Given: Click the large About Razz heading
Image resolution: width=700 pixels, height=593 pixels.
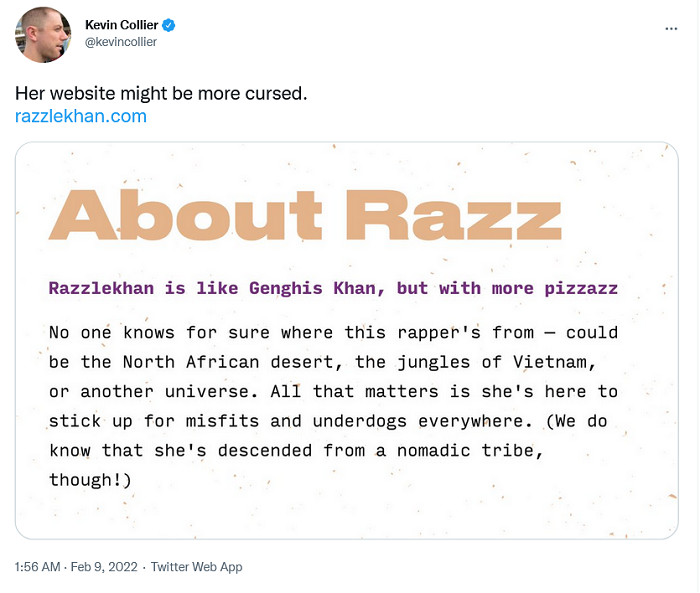Looking at the screenshot, I should pos(305,216).
